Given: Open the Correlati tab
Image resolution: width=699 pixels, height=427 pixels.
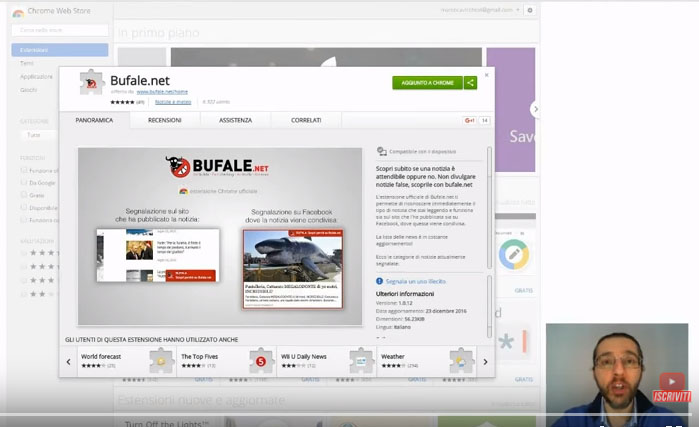Looking at the screenshot, I should (306, 120).
